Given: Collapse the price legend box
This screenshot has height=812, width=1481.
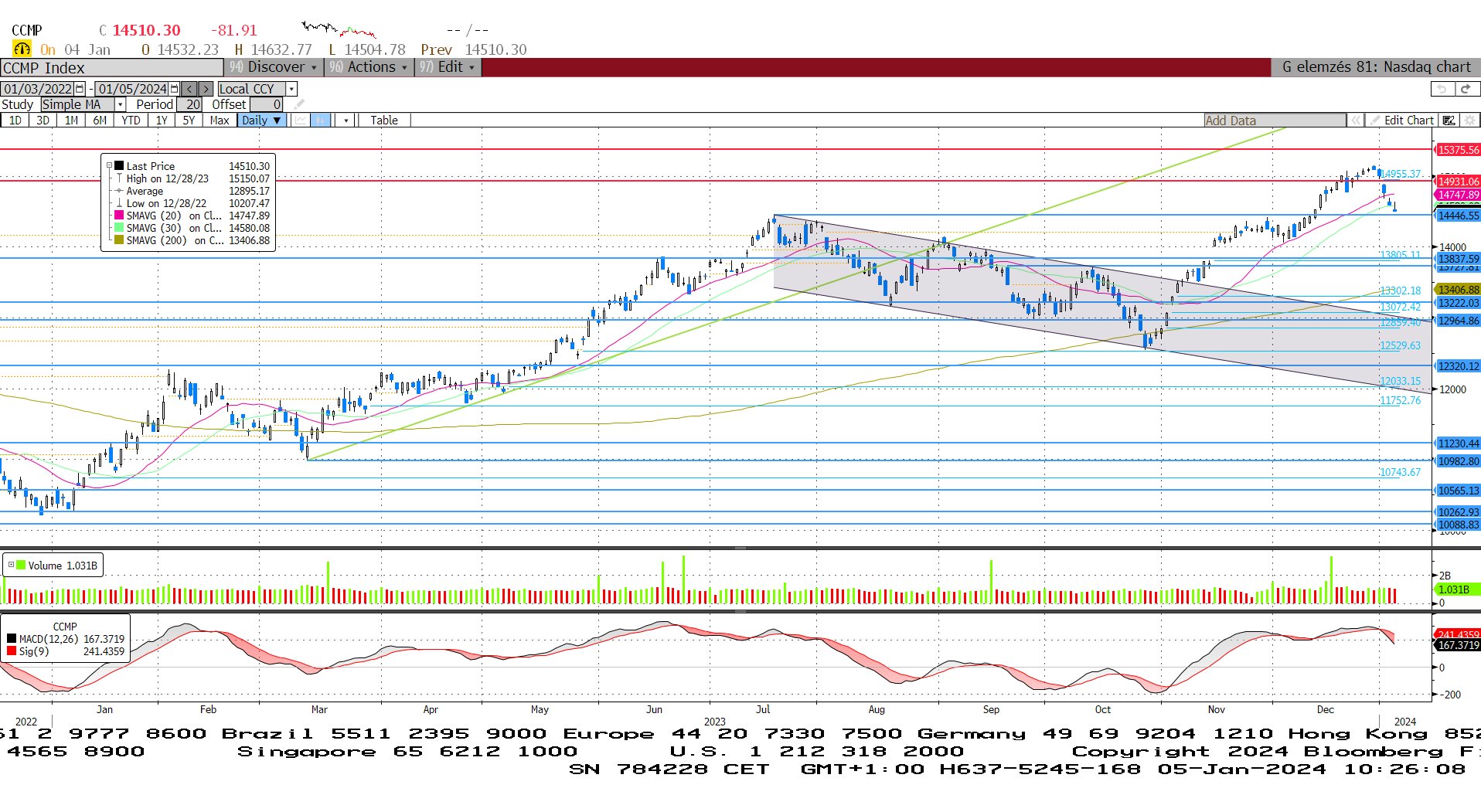Looking at the screenshot, I should coord(109,165).
